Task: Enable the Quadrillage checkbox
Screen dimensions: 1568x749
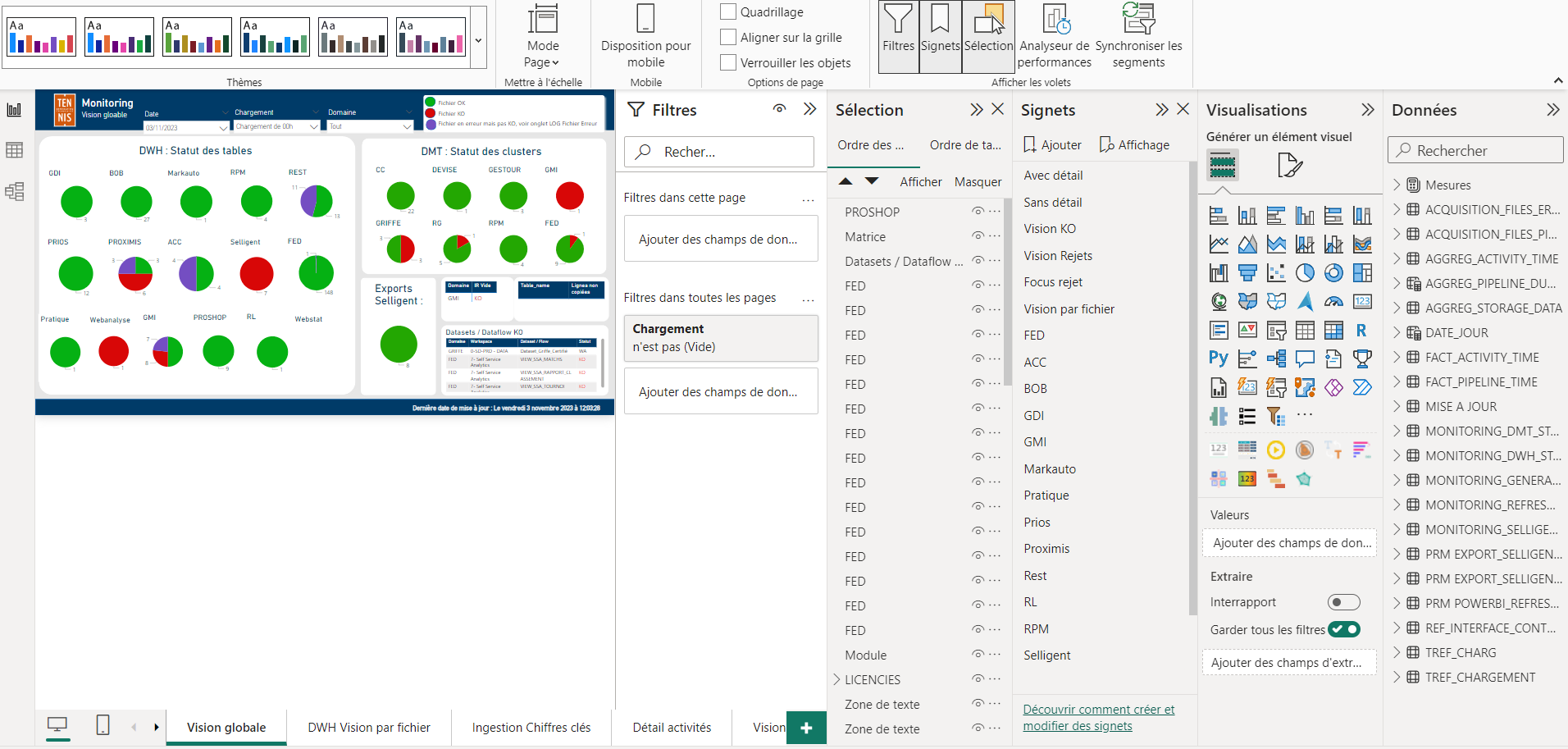Action: tap(728, 12)
